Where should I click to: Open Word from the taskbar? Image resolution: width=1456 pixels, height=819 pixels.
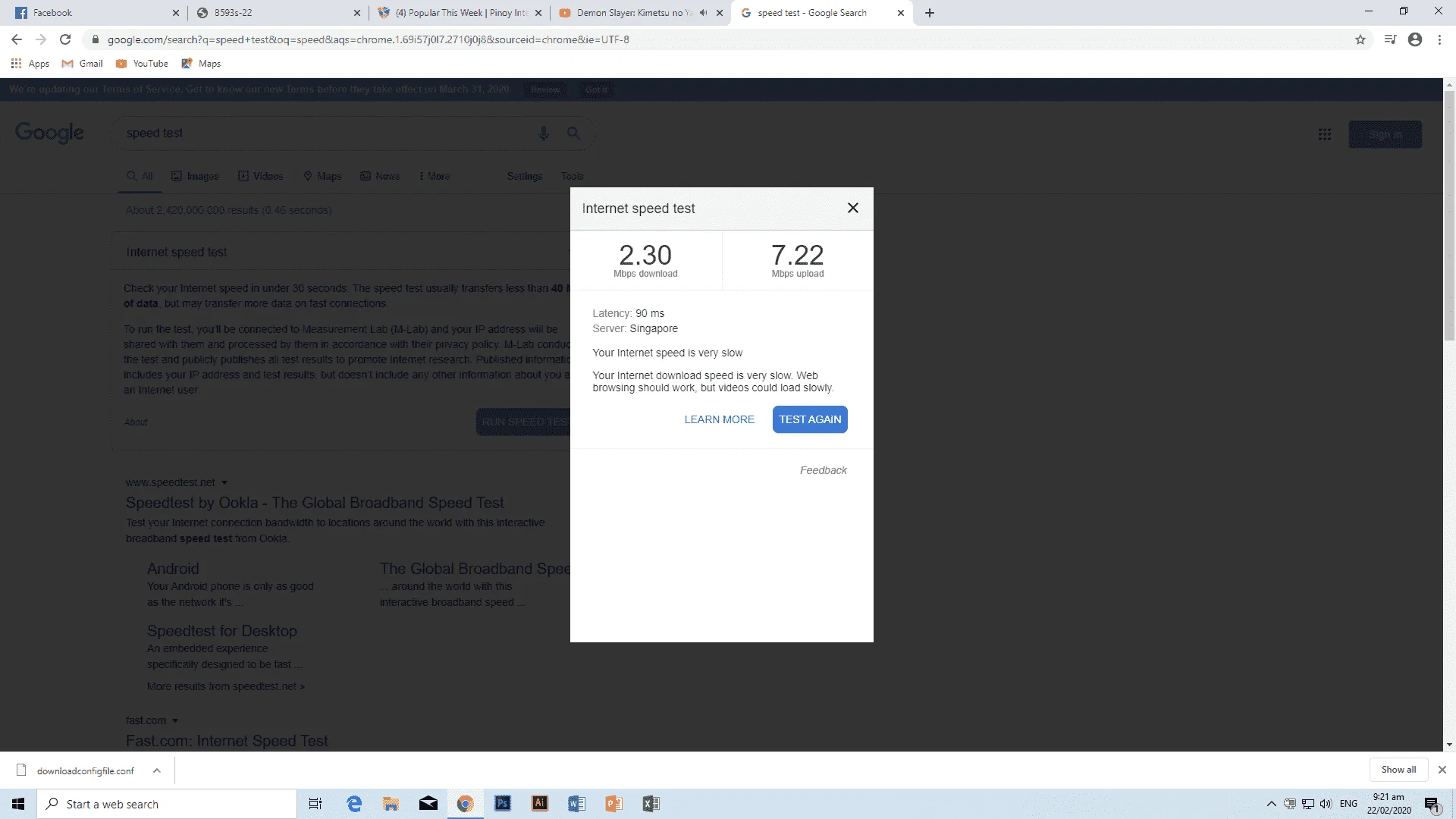click(576, 804)
